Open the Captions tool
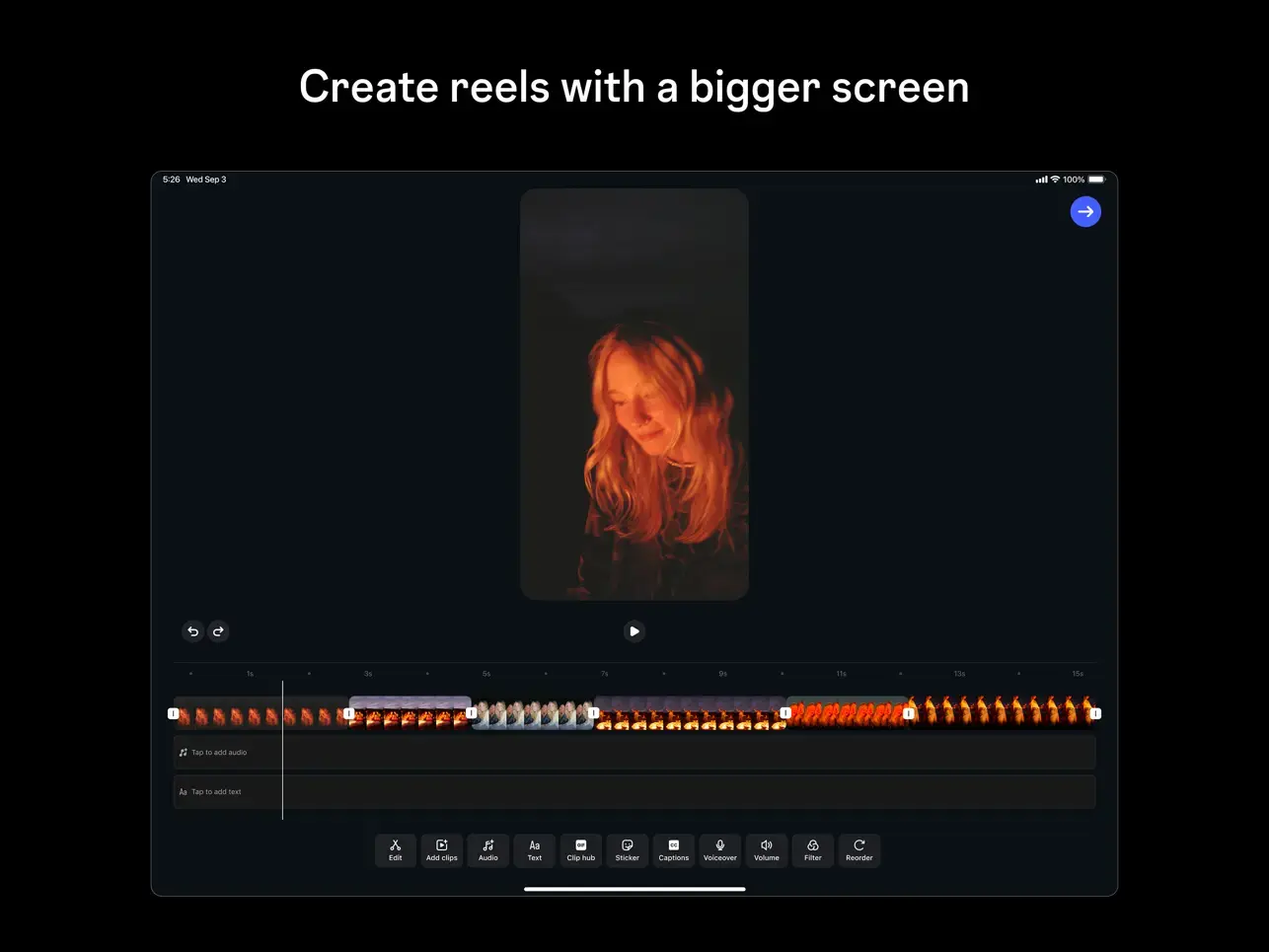 (673, 849)
